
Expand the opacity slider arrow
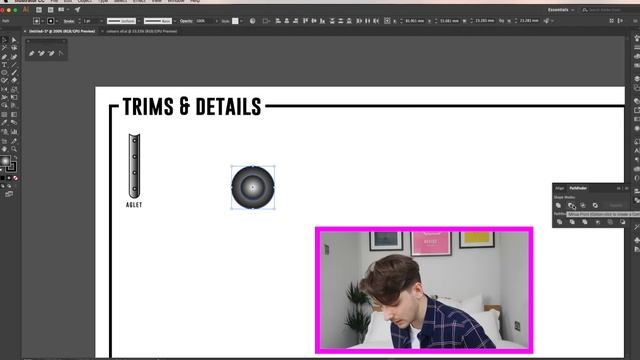(x=217, y=21)
